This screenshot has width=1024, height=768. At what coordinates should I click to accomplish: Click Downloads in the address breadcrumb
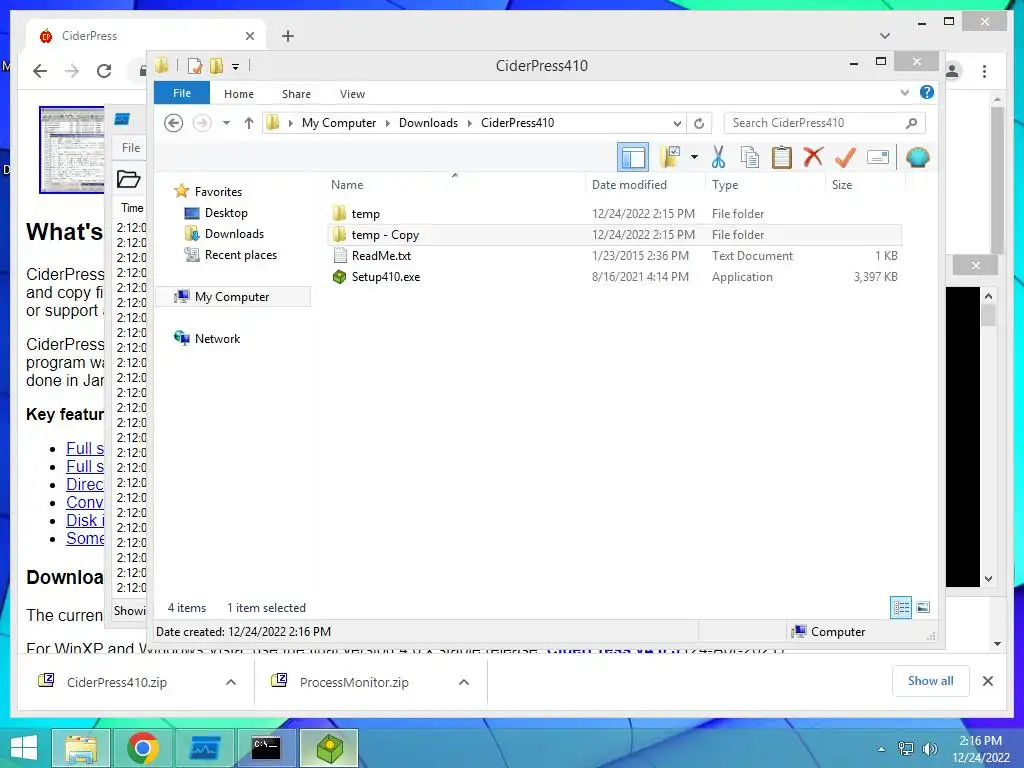coord(428,123)
